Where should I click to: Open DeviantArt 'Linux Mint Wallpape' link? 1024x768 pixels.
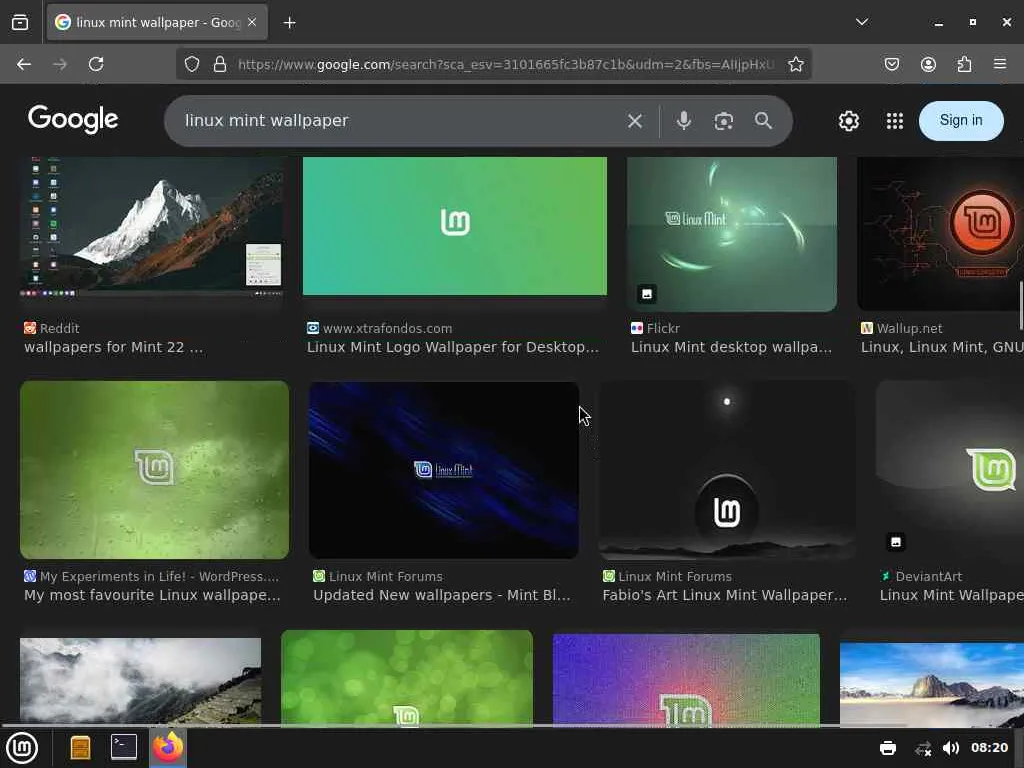click(952, 596)
